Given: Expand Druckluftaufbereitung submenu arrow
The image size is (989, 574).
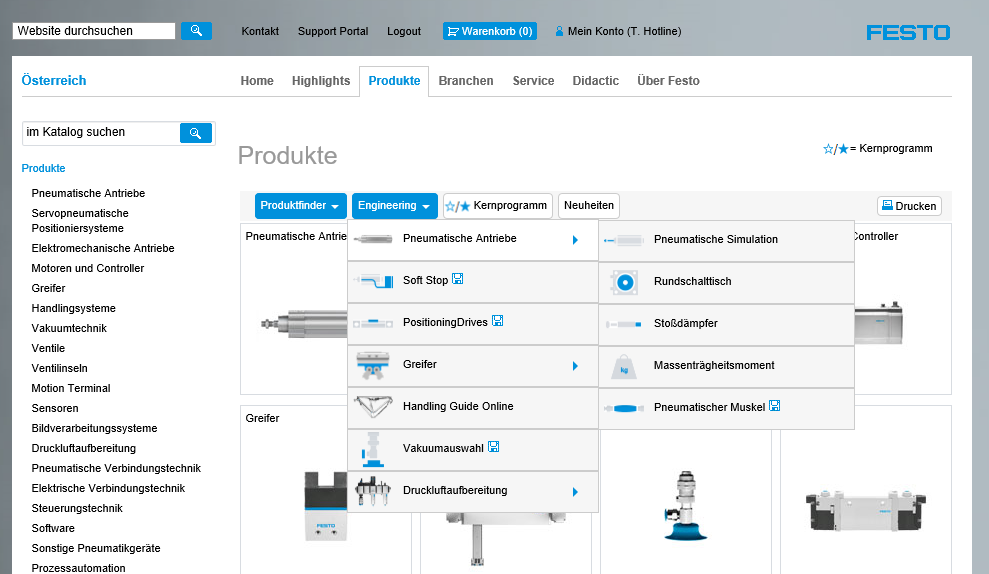Looking at the screenshot, I should [x=575, y=492].
